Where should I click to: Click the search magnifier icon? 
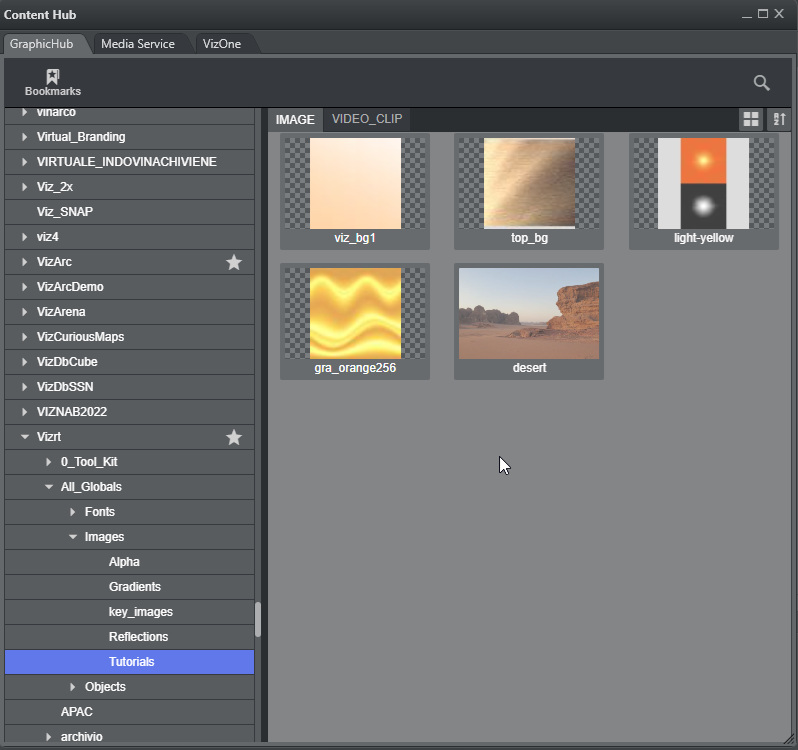[x=761, y=83]
